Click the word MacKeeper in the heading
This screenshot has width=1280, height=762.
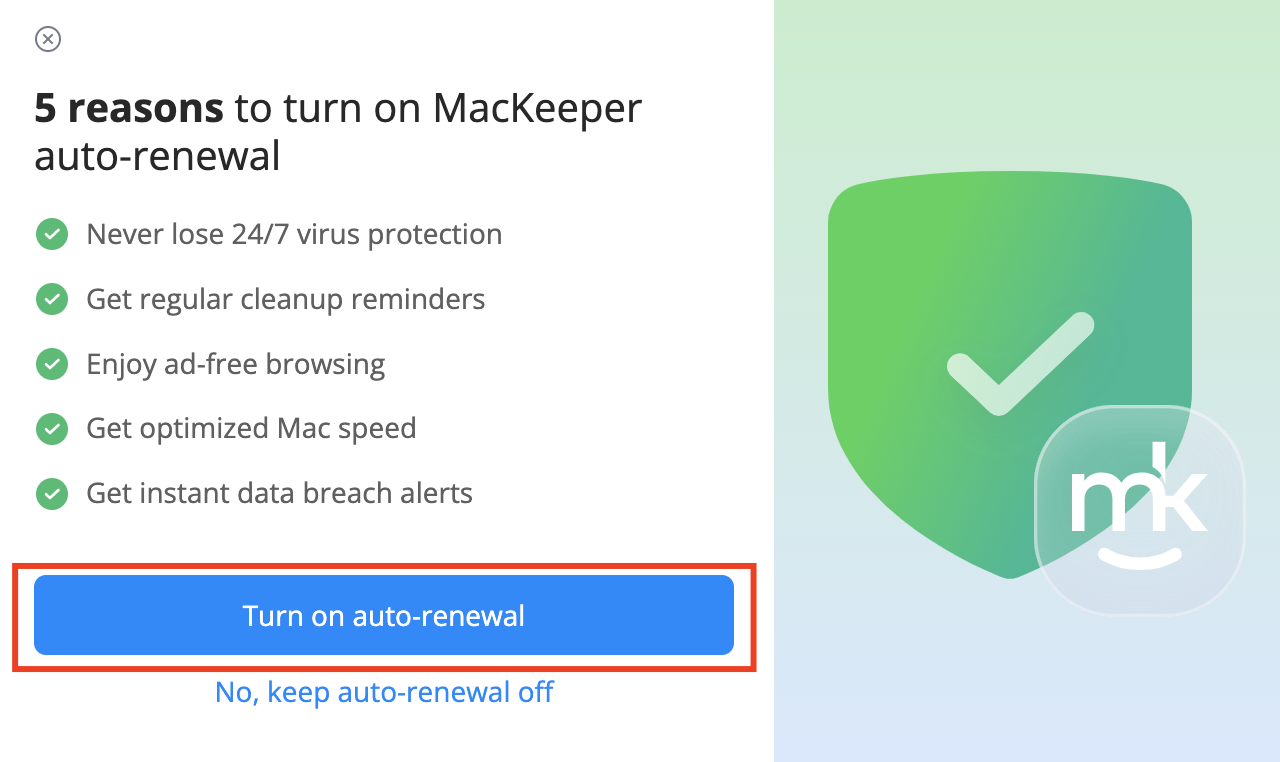(x=537, y=108)
